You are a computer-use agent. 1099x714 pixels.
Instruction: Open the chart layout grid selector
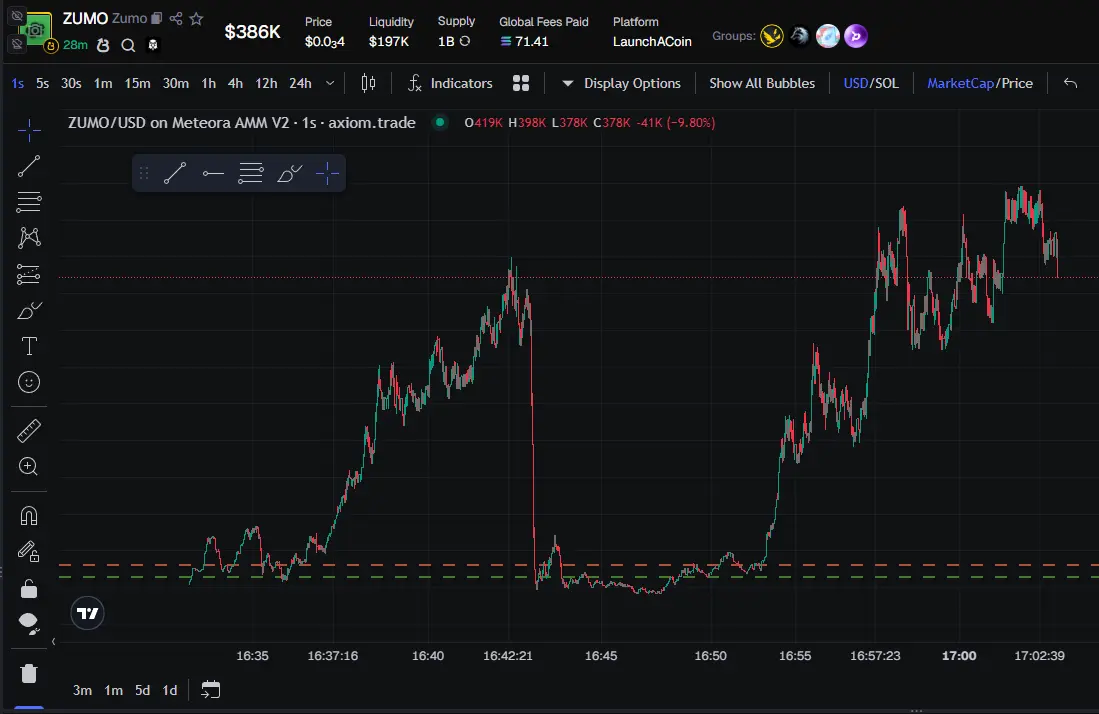tap(520, 83)
